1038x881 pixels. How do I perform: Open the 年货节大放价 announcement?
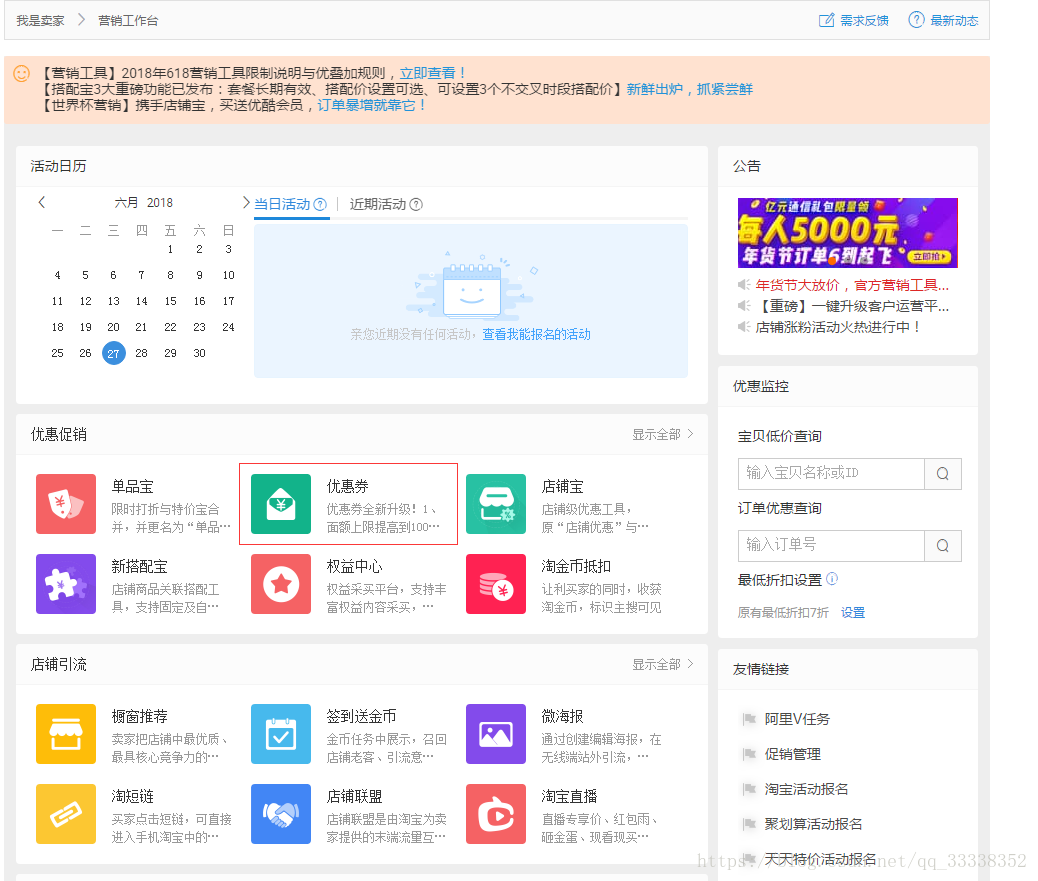(x=853, y=285)
